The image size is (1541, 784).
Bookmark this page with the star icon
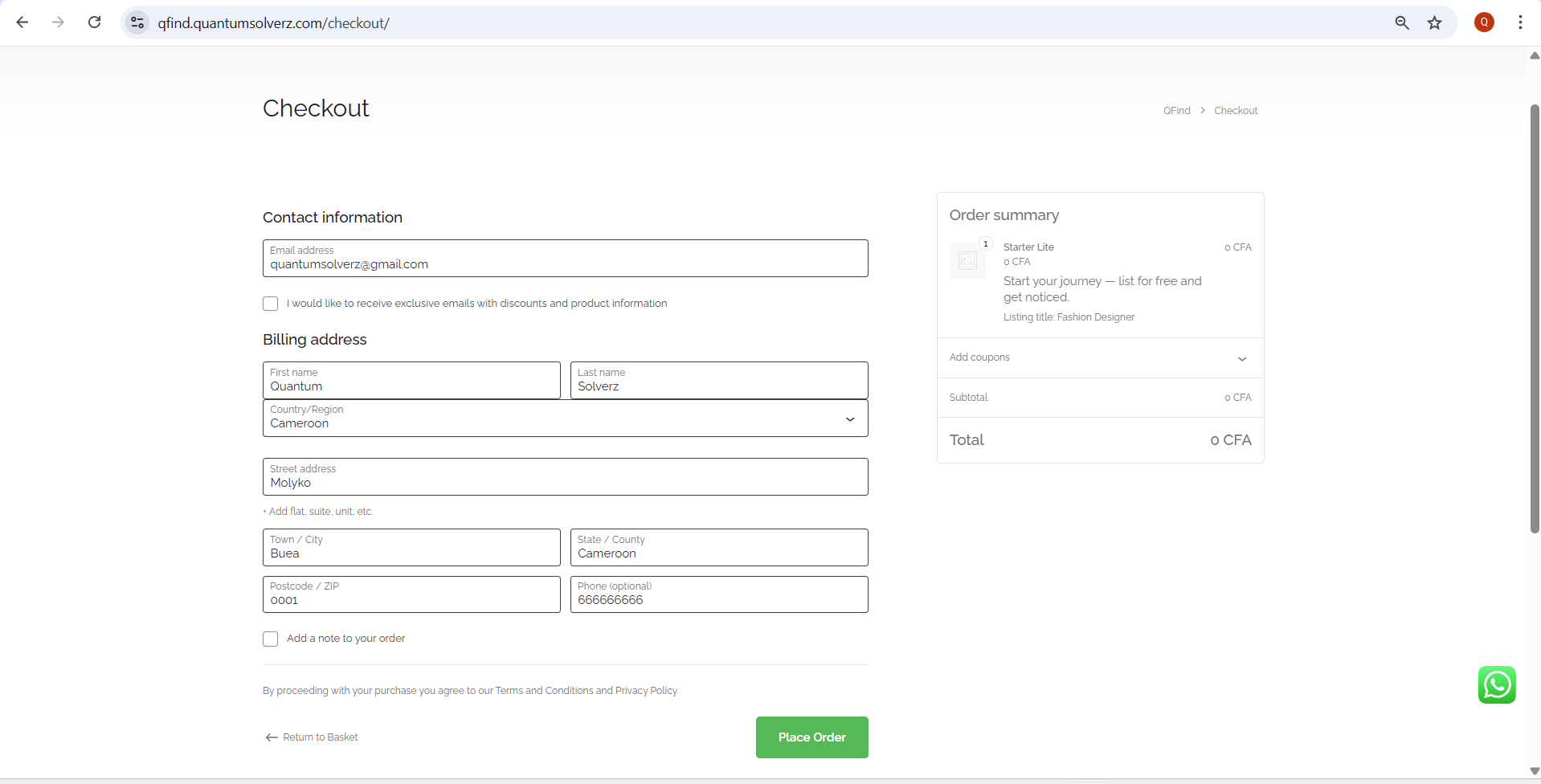1434,22
